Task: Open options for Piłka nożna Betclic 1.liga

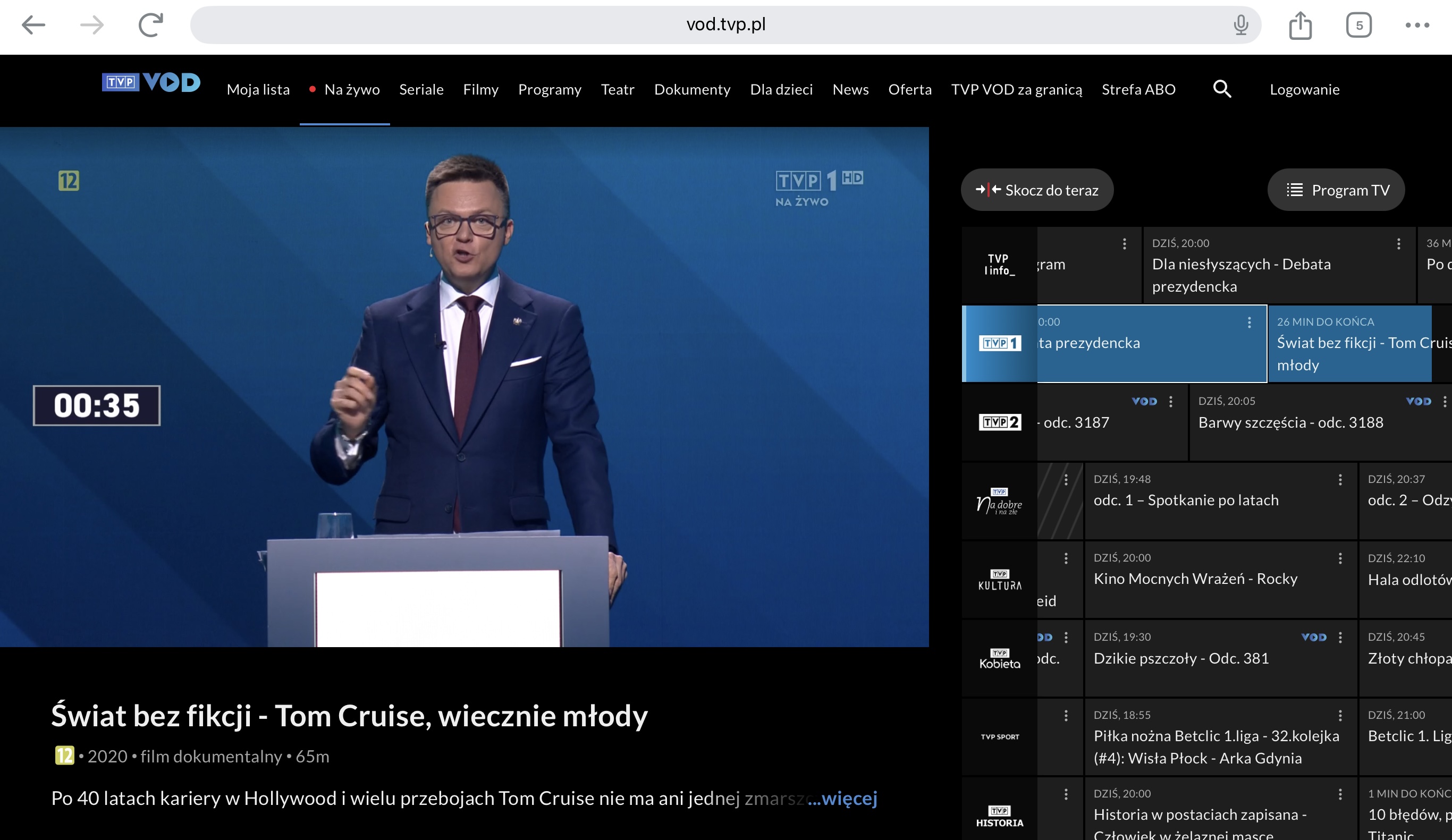Action: [1340, 716]
